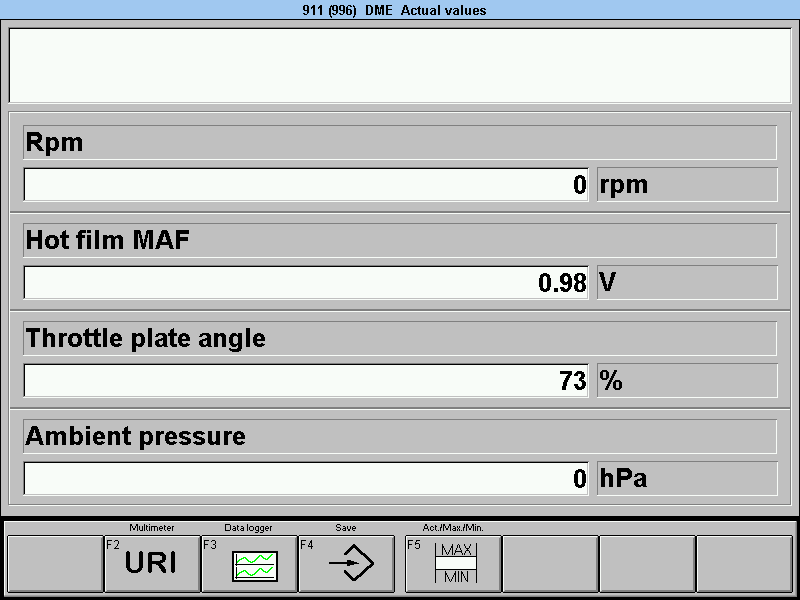Select the Hot film MAF 0.98 value field
The height and width of the screenshot is (600, 800).
tap(306, 282)
